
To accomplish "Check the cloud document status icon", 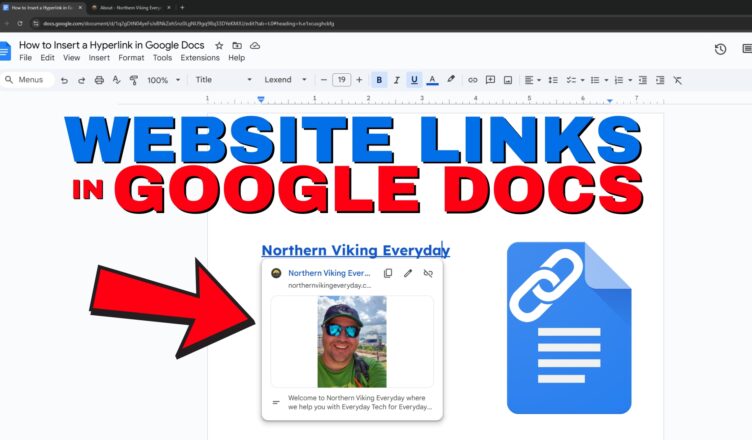I will pos(255,46).
